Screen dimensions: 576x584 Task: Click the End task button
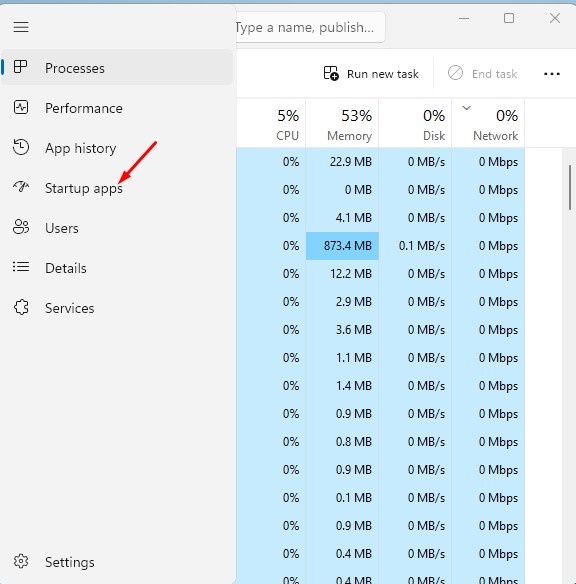pos(483,74)
